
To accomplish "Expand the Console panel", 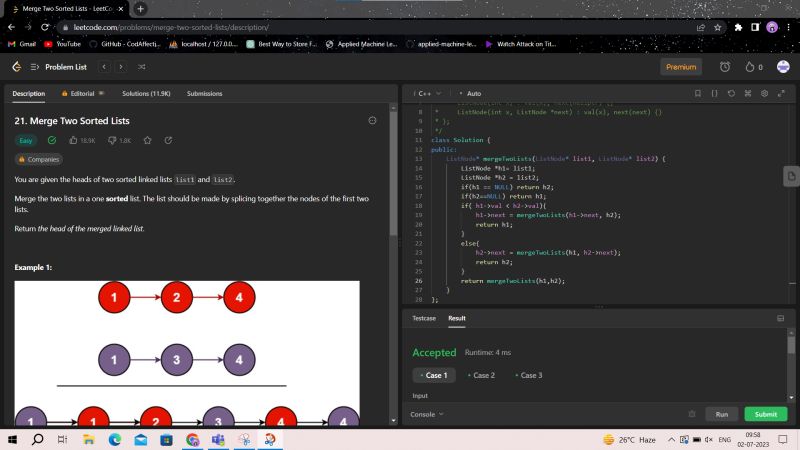I will [x=427, y=413].
